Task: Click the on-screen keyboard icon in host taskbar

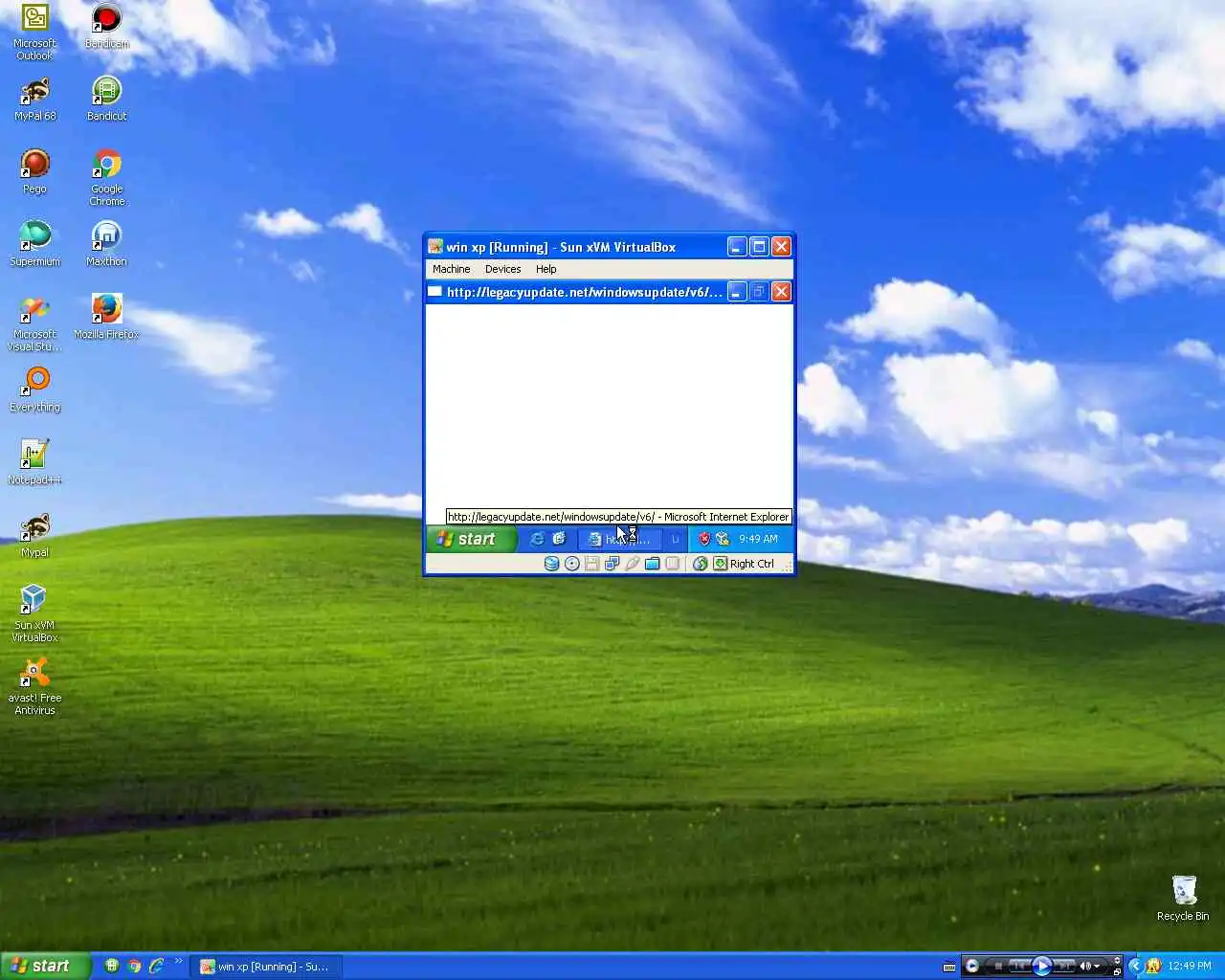Action: coord(948,967)
